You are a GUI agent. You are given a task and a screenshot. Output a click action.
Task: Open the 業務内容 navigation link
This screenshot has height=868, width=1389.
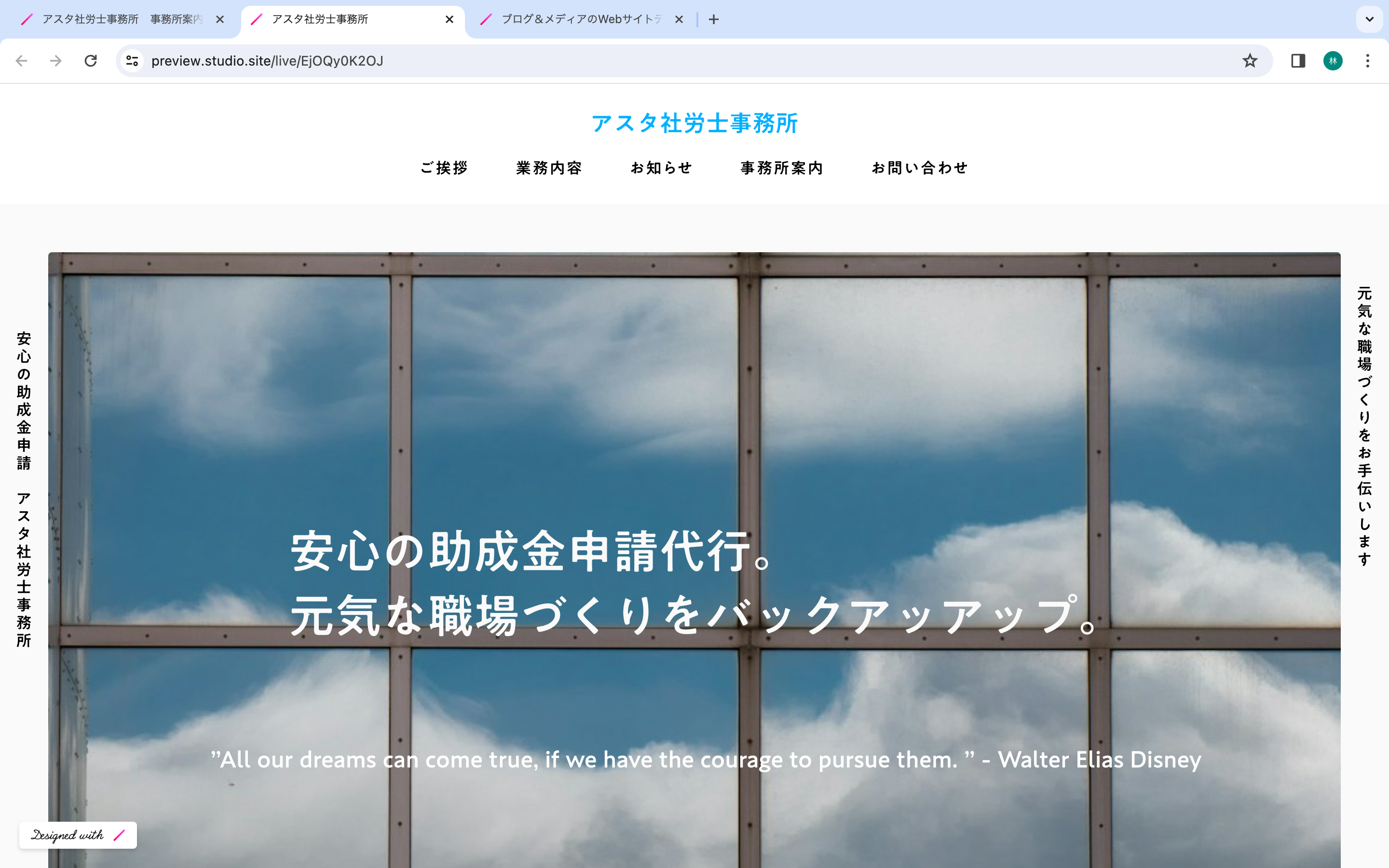549,168
